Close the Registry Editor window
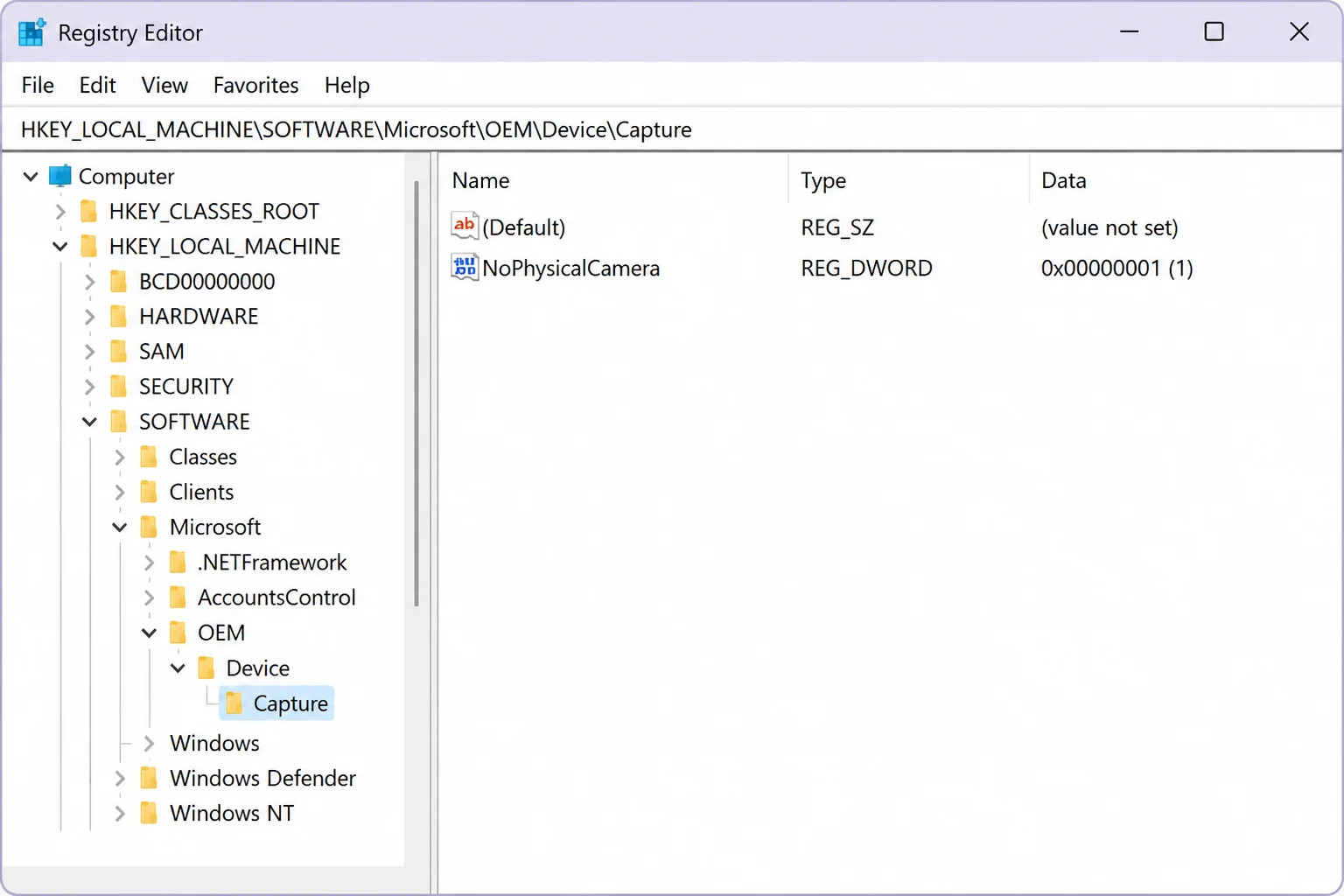 point(1299,31)
